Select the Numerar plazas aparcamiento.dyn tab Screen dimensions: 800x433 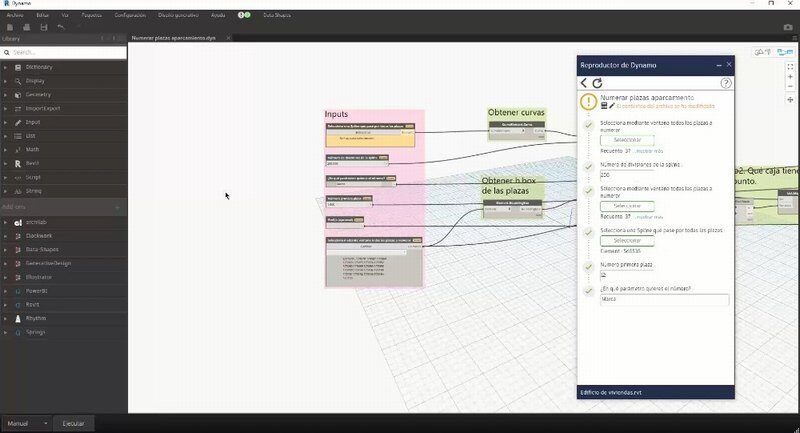point(175,38)
